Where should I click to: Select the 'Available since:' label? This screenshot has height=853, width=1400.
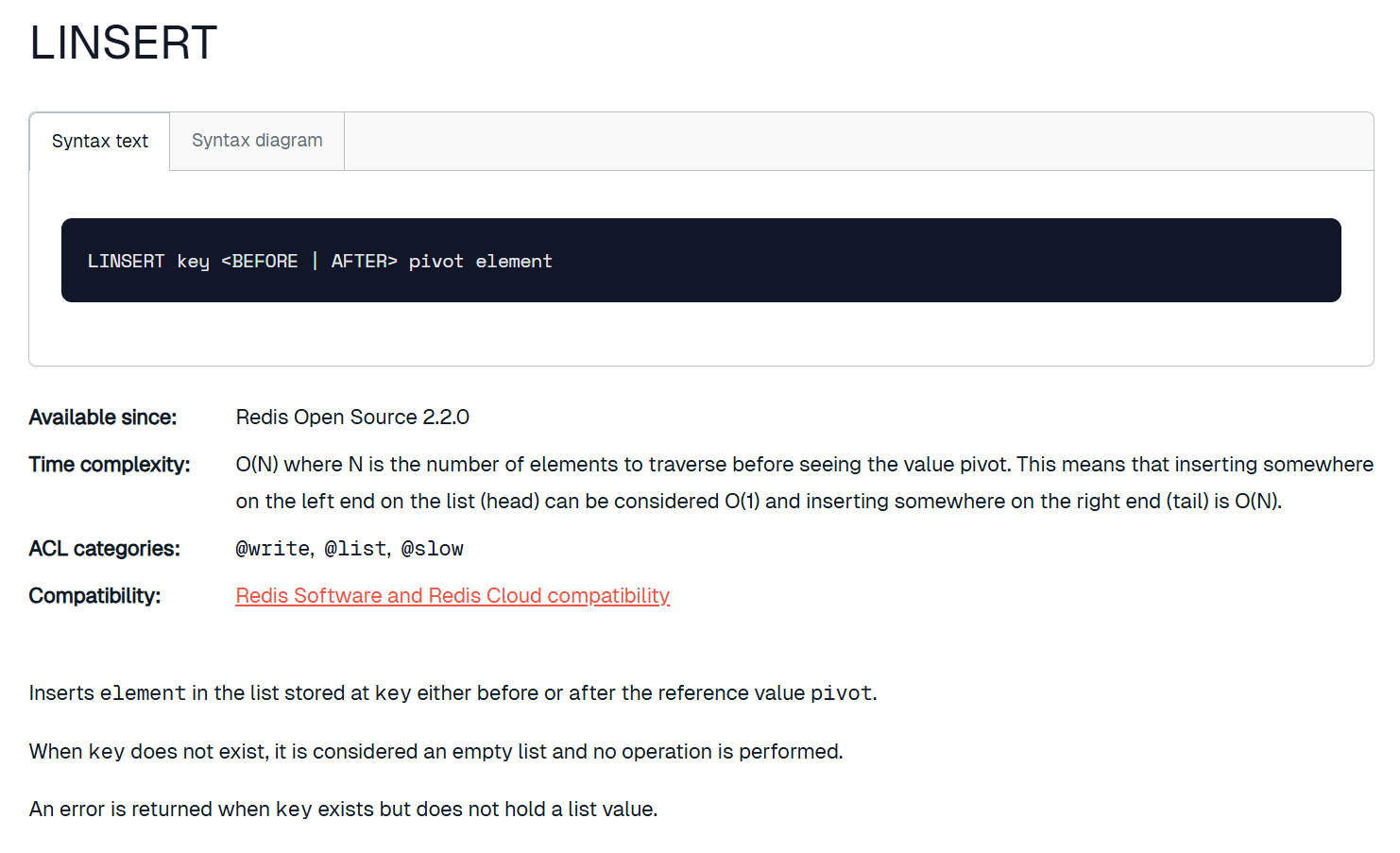103,418
